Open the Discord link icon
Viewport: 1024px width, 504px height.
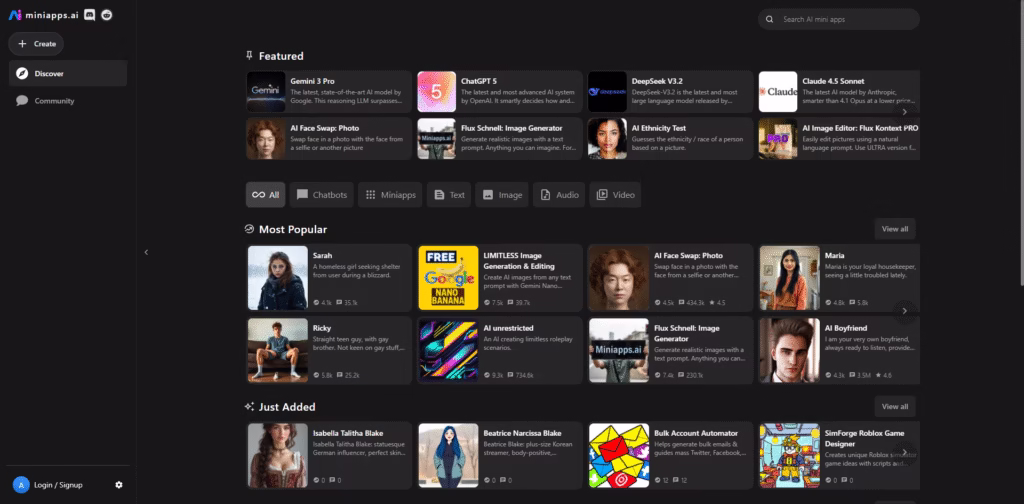[x=90, y=15]
